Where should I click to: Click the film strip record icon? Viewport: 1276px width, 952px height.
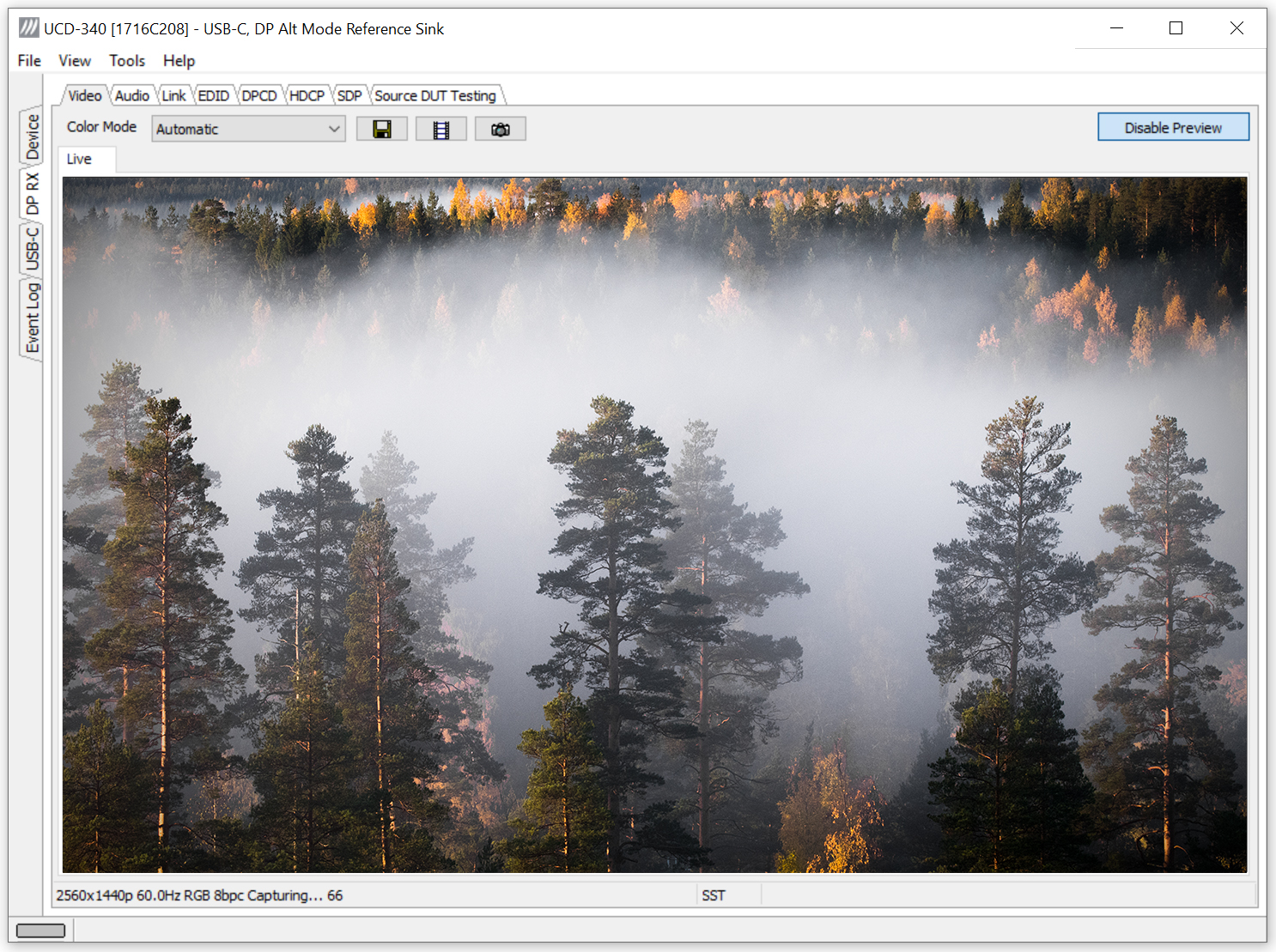[x=441, y=129]
